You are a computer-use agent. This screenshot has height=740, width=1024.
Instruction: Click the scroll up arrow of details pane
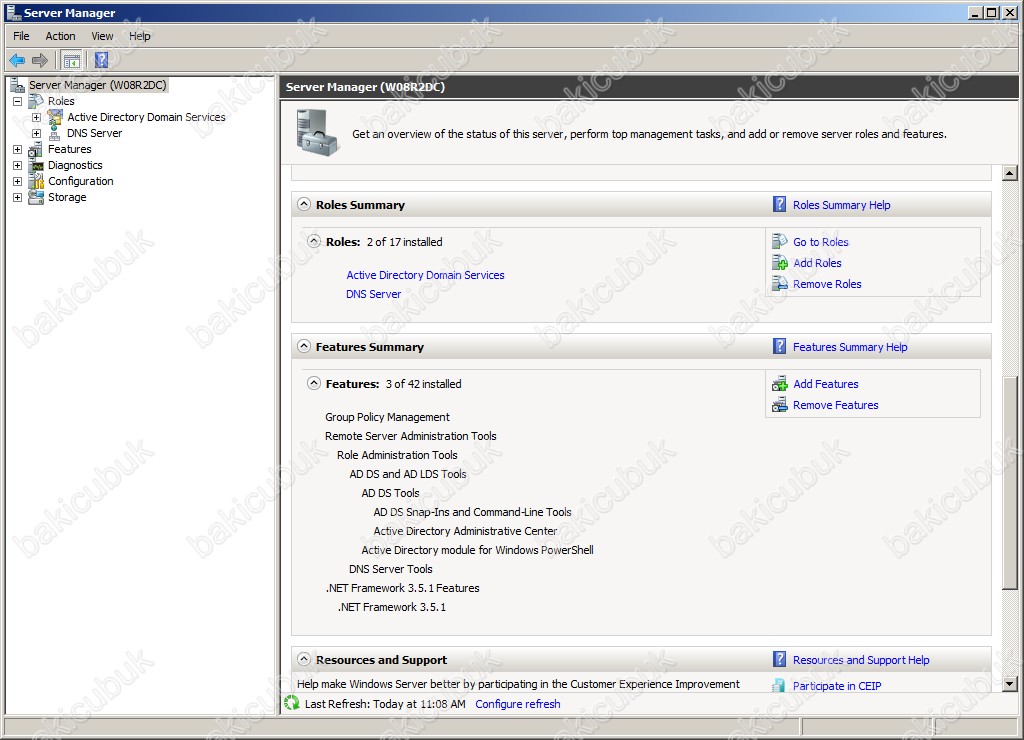point(1010,173)
